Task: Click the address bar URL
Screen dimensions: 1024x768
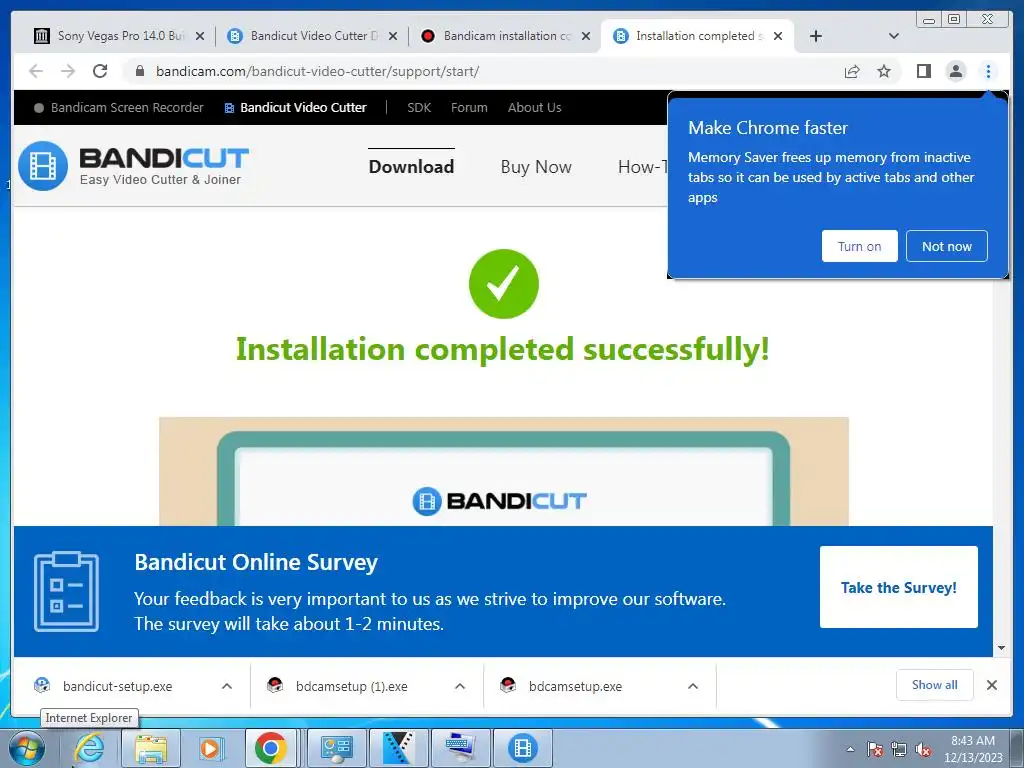Action: (x=317, y=71)
